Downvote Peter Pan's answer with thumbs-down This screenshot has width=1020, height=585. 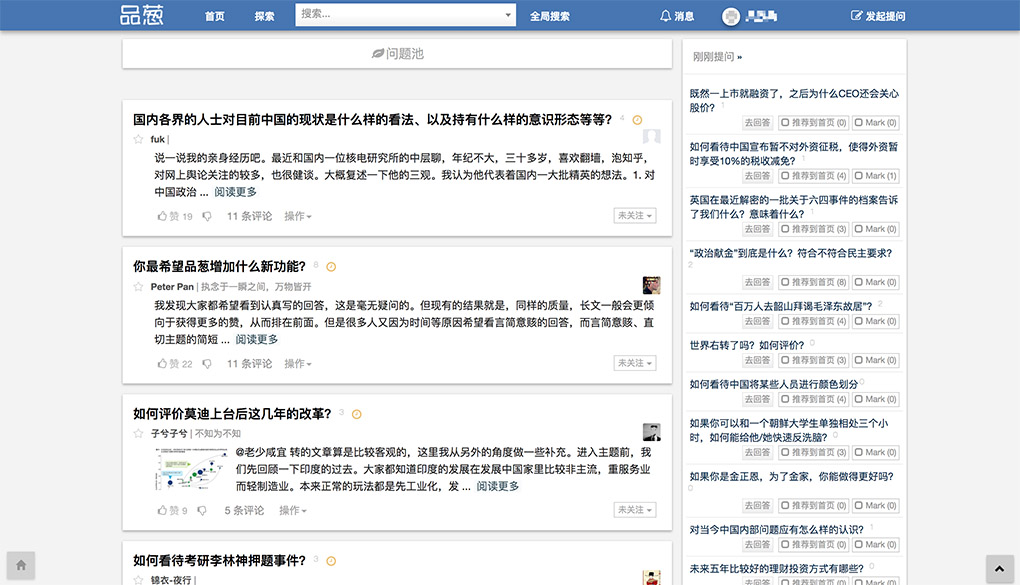pos(207,364)
